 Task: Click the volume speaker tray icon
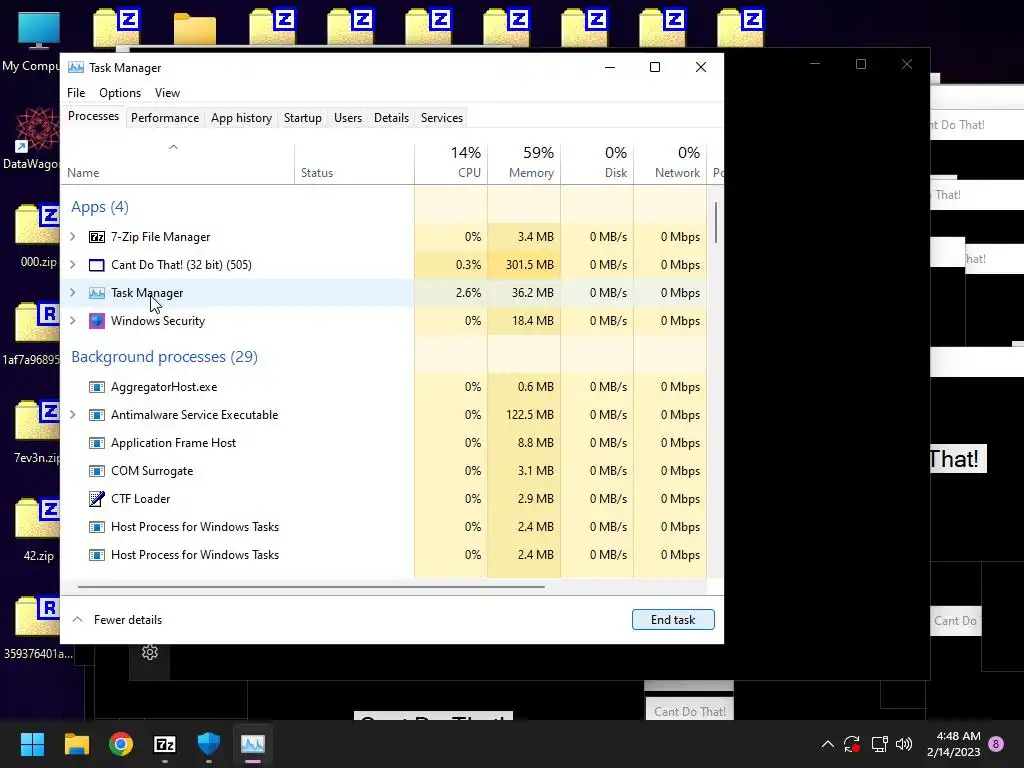coord(904,744)
